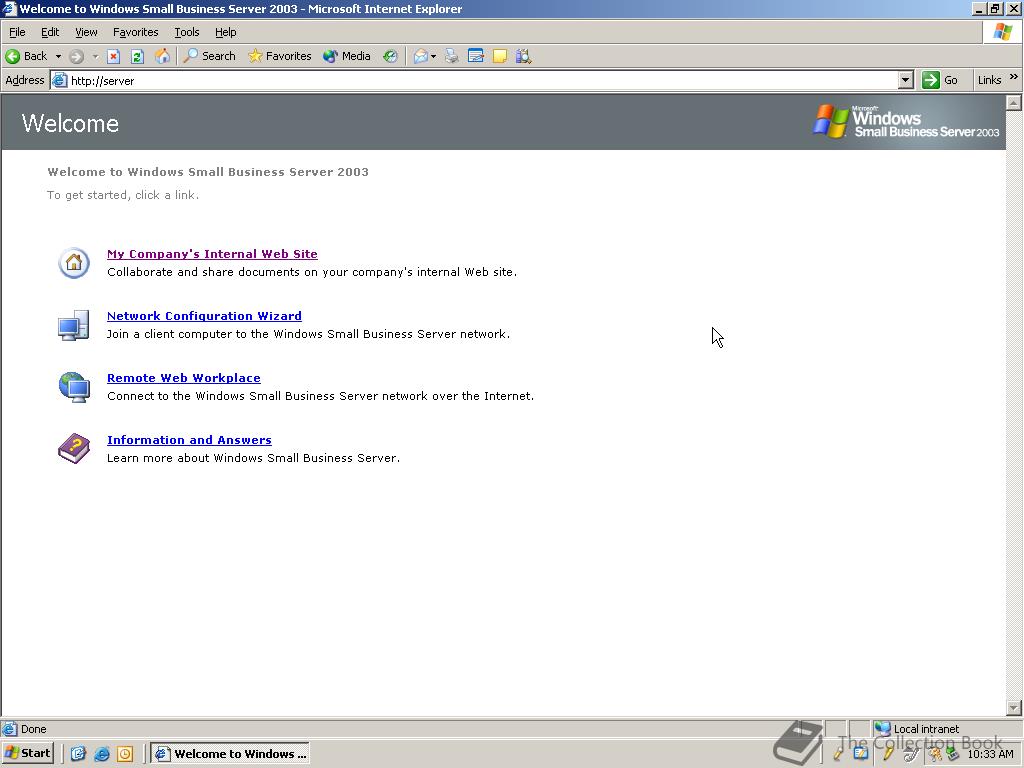Select the Welcome to Windows taskbar button
Image resolution: width=1024 pixels, height=768 pixels.
(230, 754)
